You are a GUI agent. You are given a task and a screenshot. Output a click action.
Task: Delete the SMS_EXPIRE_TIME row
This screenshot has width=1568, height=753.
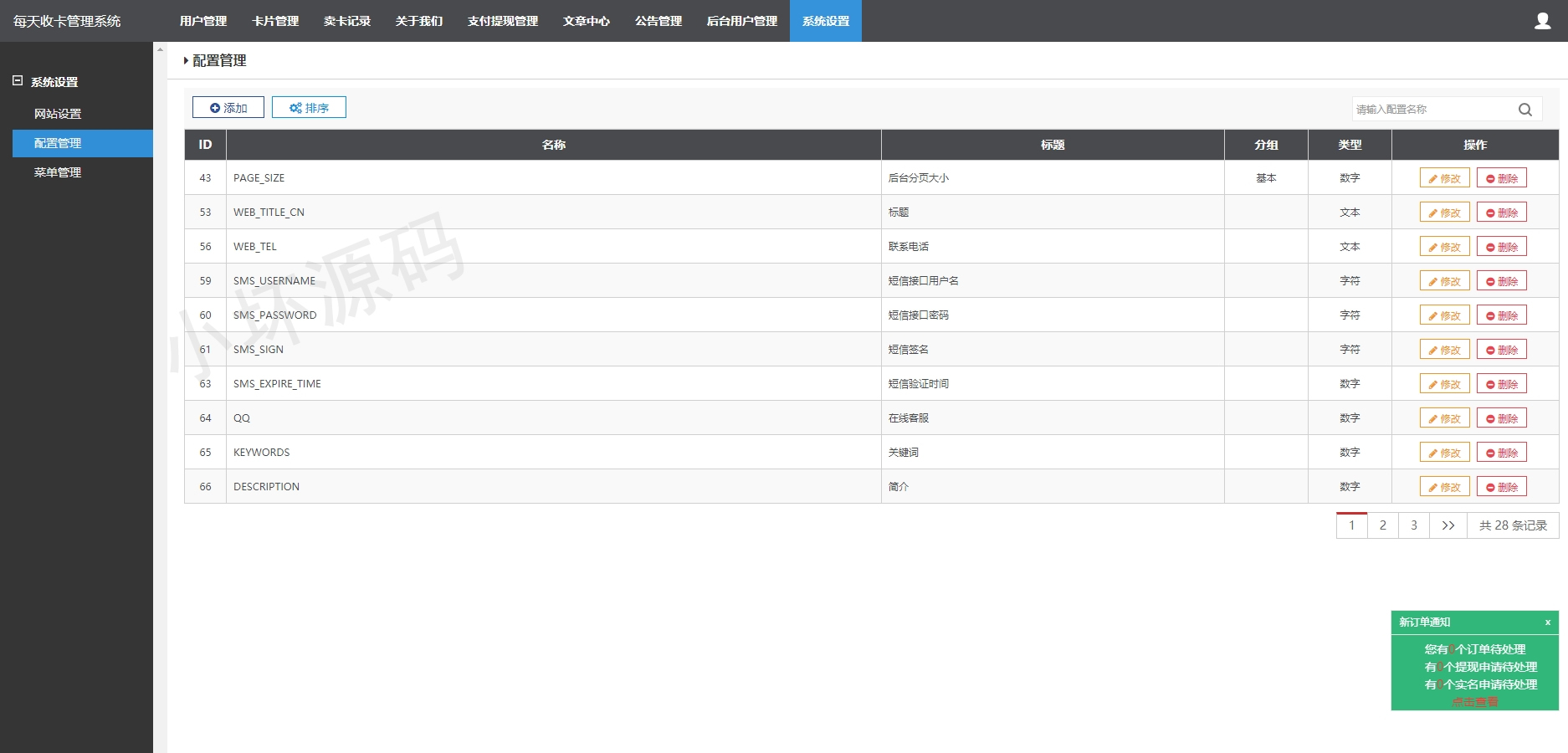pos(1502,384)
